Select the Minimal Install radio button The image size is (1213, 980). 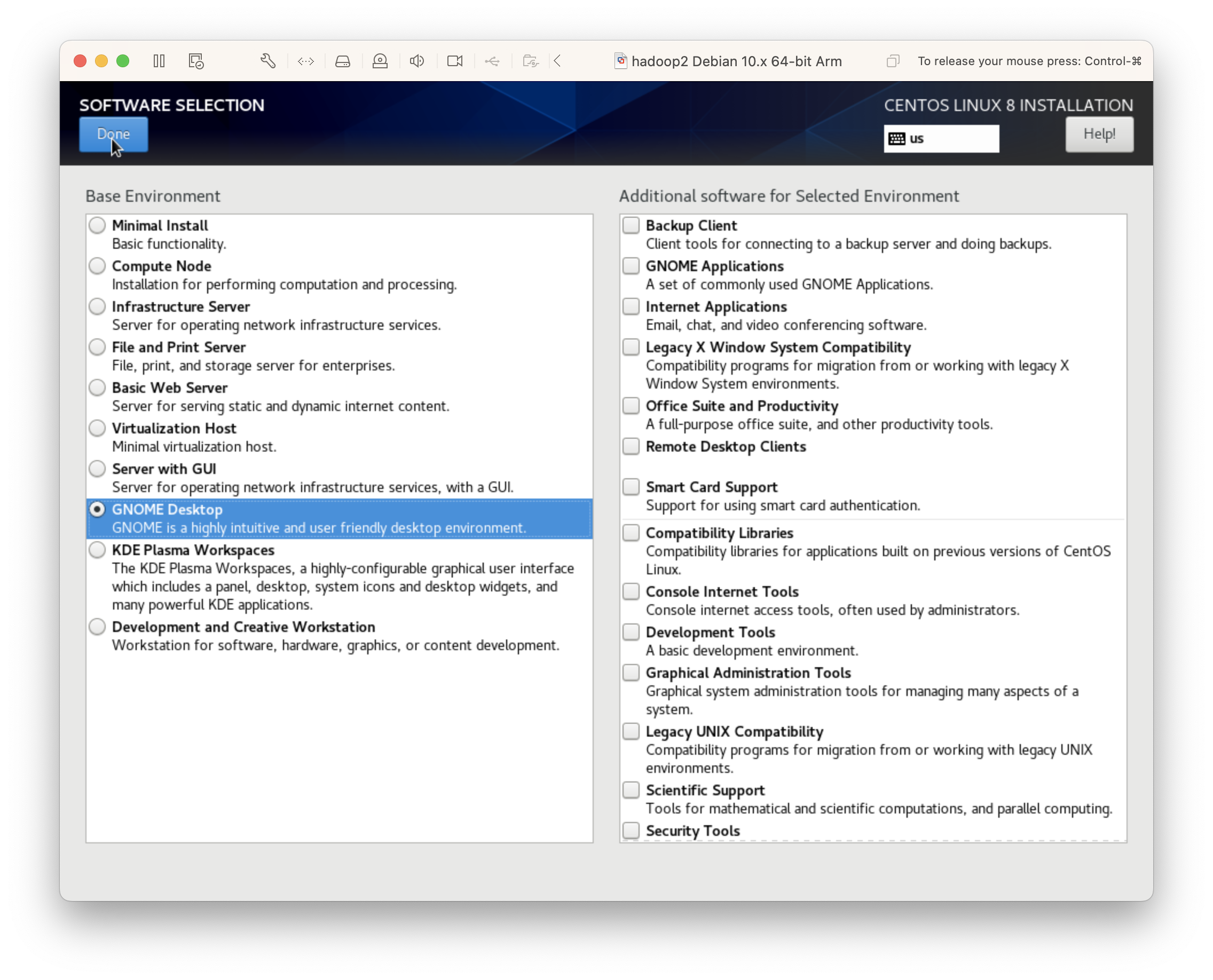pyautogui.click(x=97, y=225)
